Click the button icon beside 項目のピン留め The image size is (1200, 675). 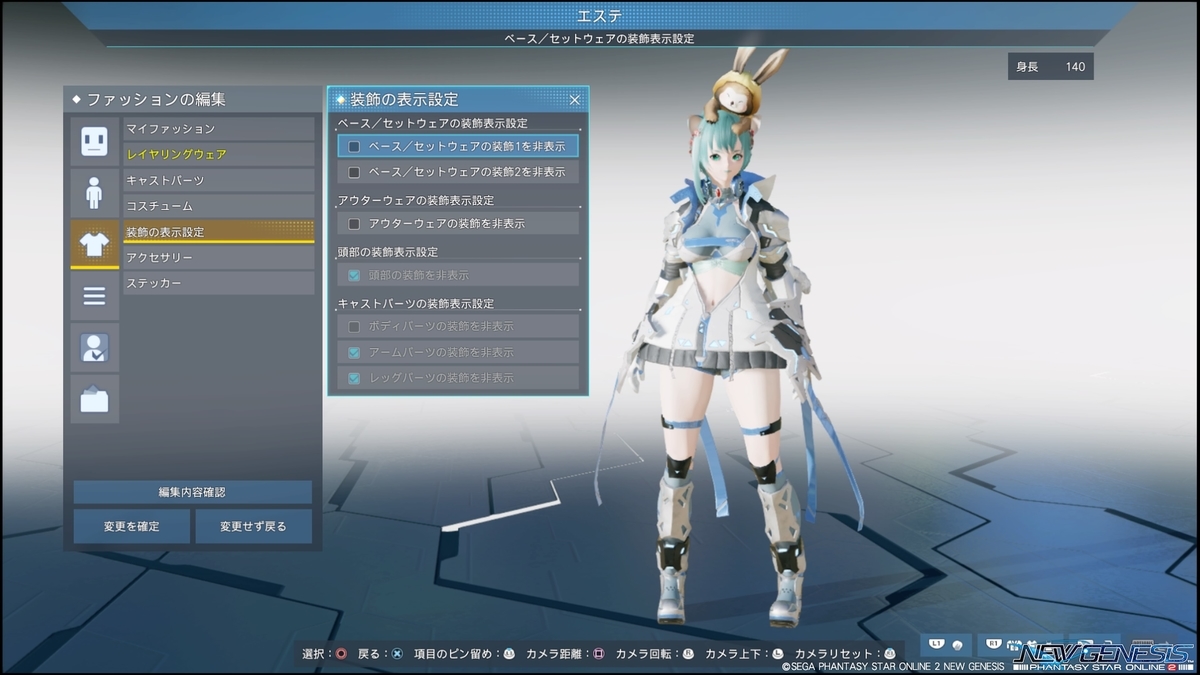click(x=509, y=654)
